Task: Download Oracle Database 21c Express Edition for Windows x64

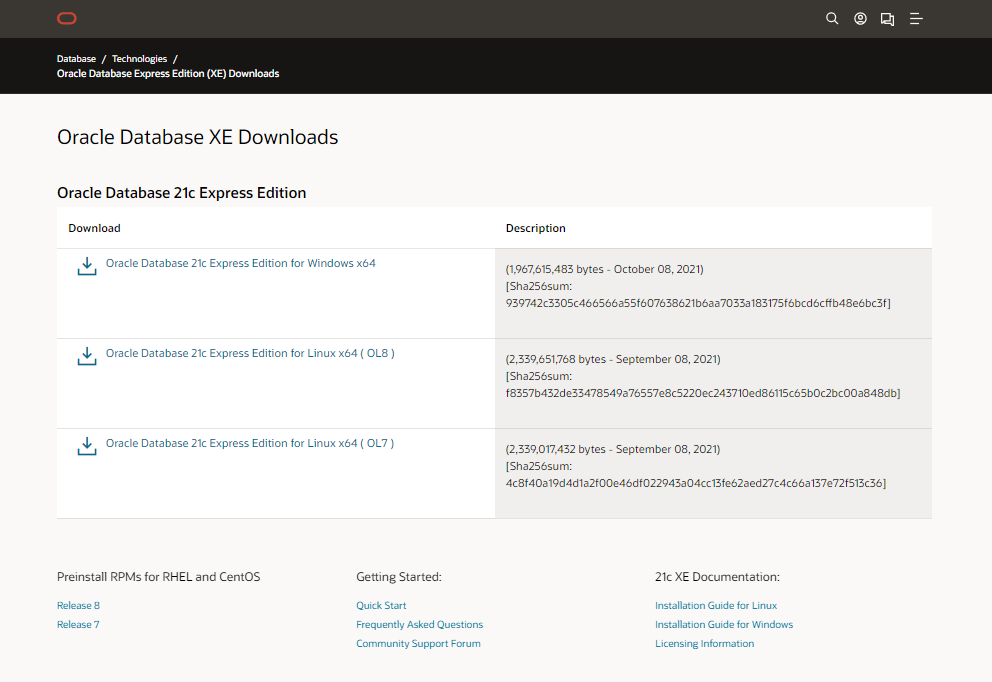Action: [240, 263]
